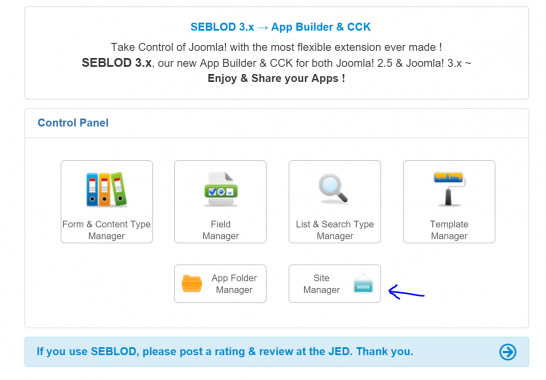This screenshot has height=380, width=546.
Task: Click the Enjoy & Share your Apps text
Action: pos(276,78)
